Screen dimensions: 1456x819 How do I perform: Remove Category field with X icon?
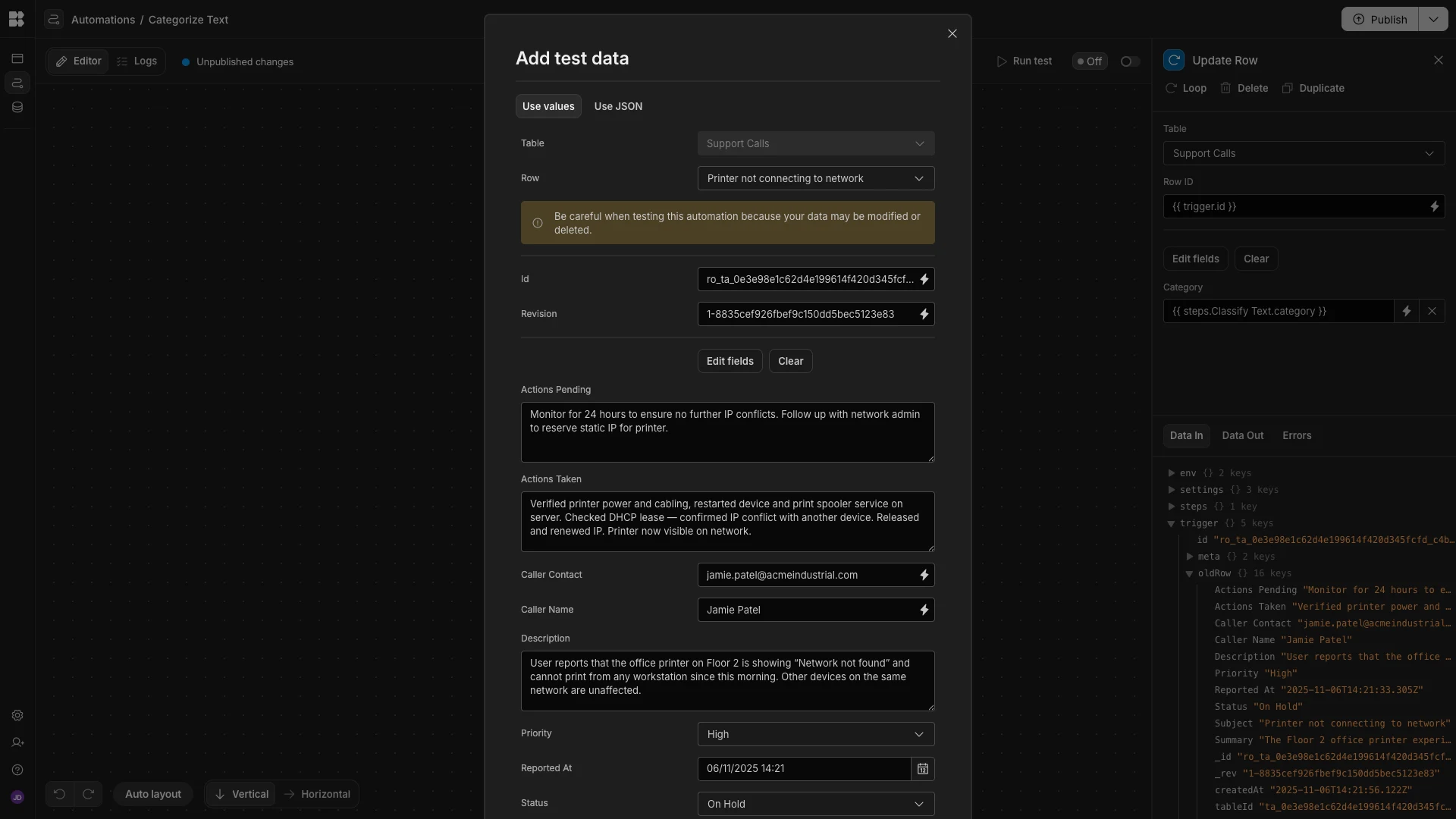(1432, 311)
